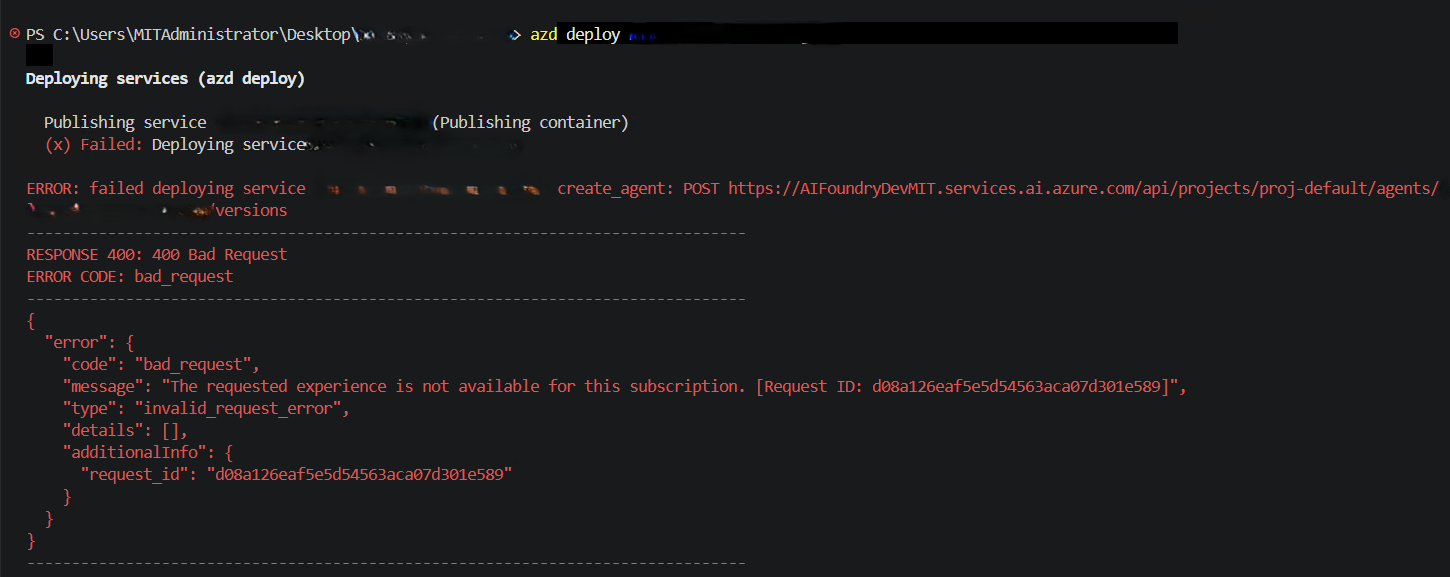Click the 'deploy' argument after azd
Viewport: 1450px width, 577px height.
coord(593,34)
